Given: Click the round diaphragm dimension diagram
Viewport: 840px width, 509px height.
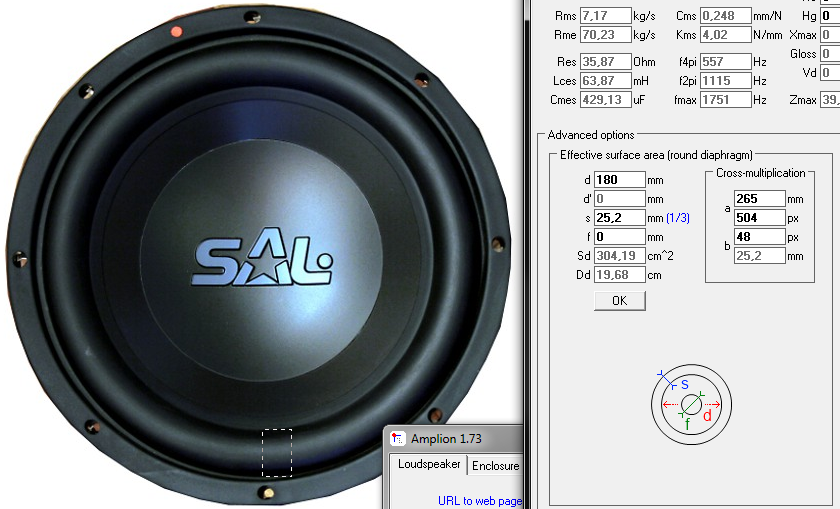Looking at the screenshot, I should [x=691, y=404].
